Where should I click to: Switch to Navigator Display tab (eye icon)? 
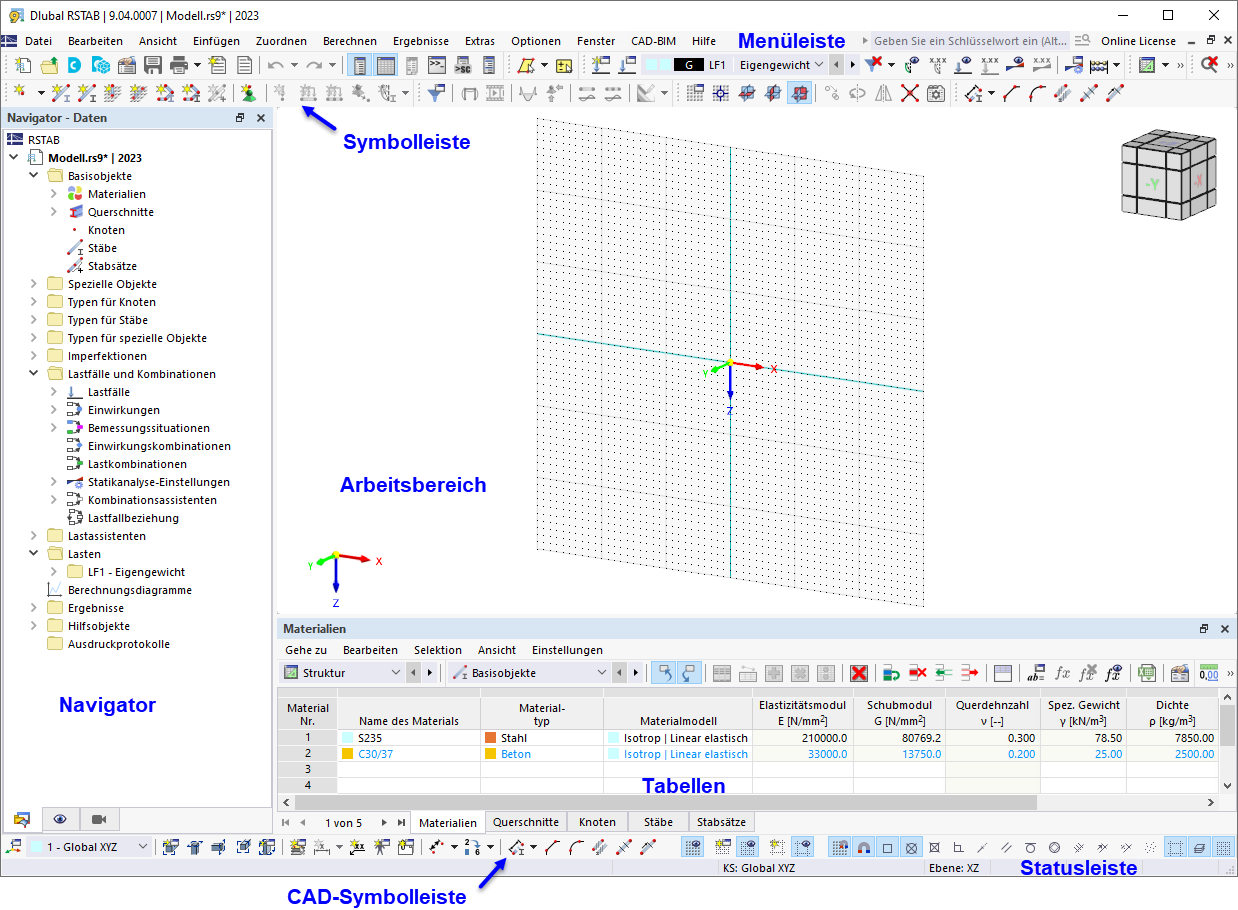coord(60,820)
